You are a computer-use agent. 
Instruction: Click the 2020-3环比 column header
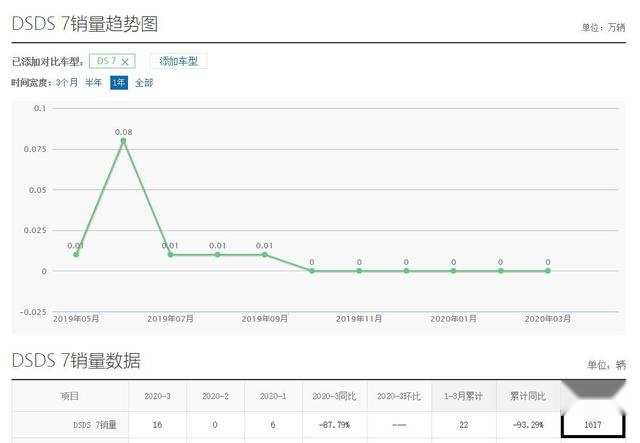coord(399,396)
